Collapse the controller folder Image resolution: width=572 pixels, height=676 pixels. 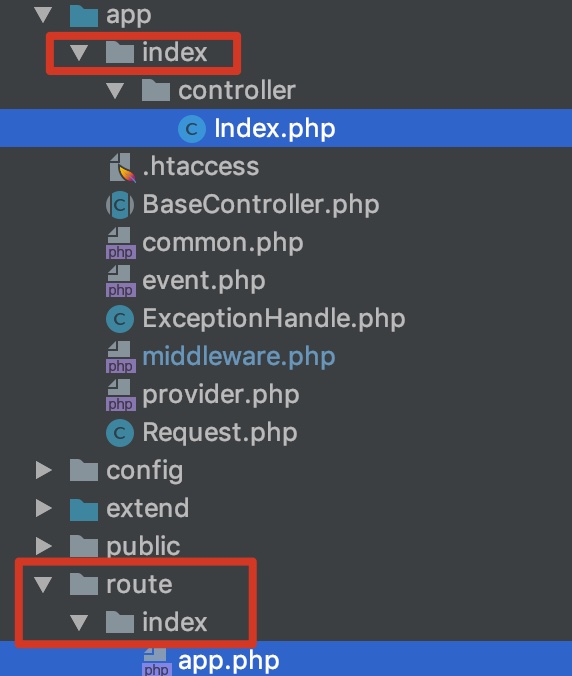point(116,91)
